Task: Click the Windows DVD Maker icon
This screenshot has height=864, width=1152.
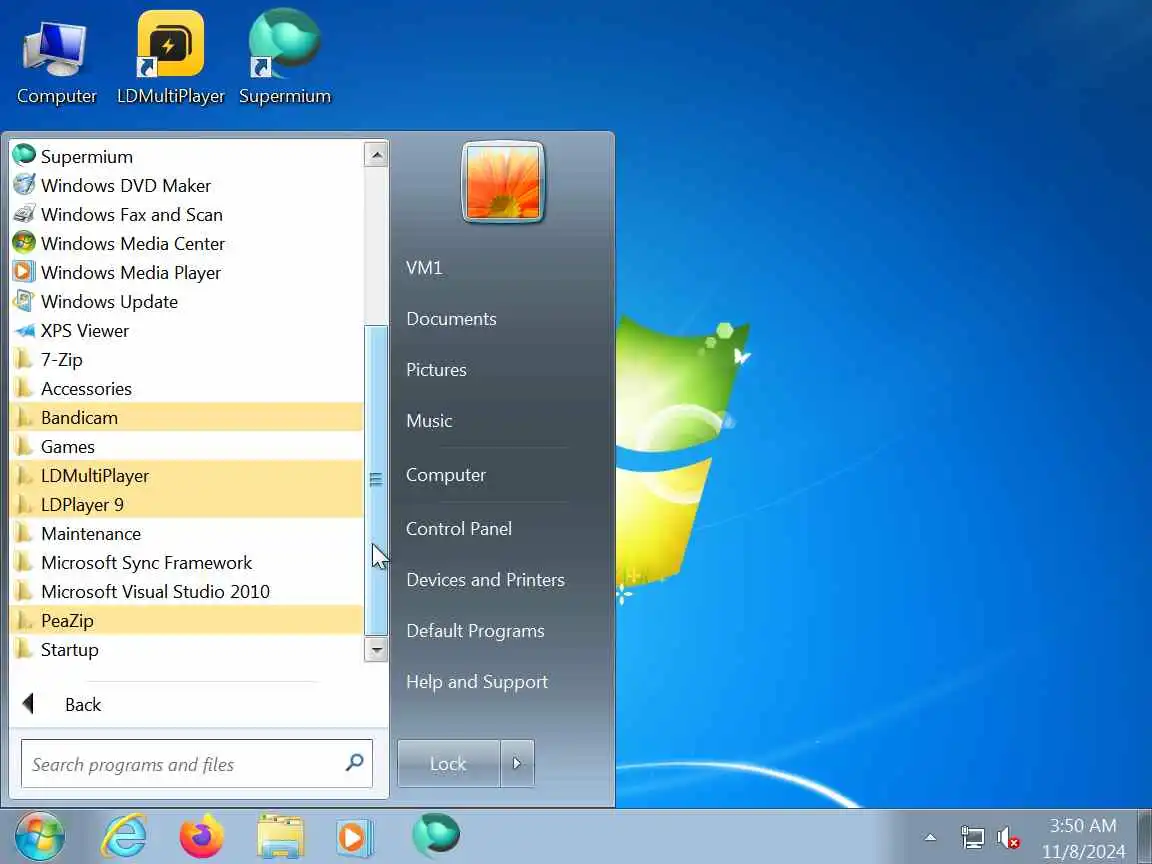Action: 24,184
